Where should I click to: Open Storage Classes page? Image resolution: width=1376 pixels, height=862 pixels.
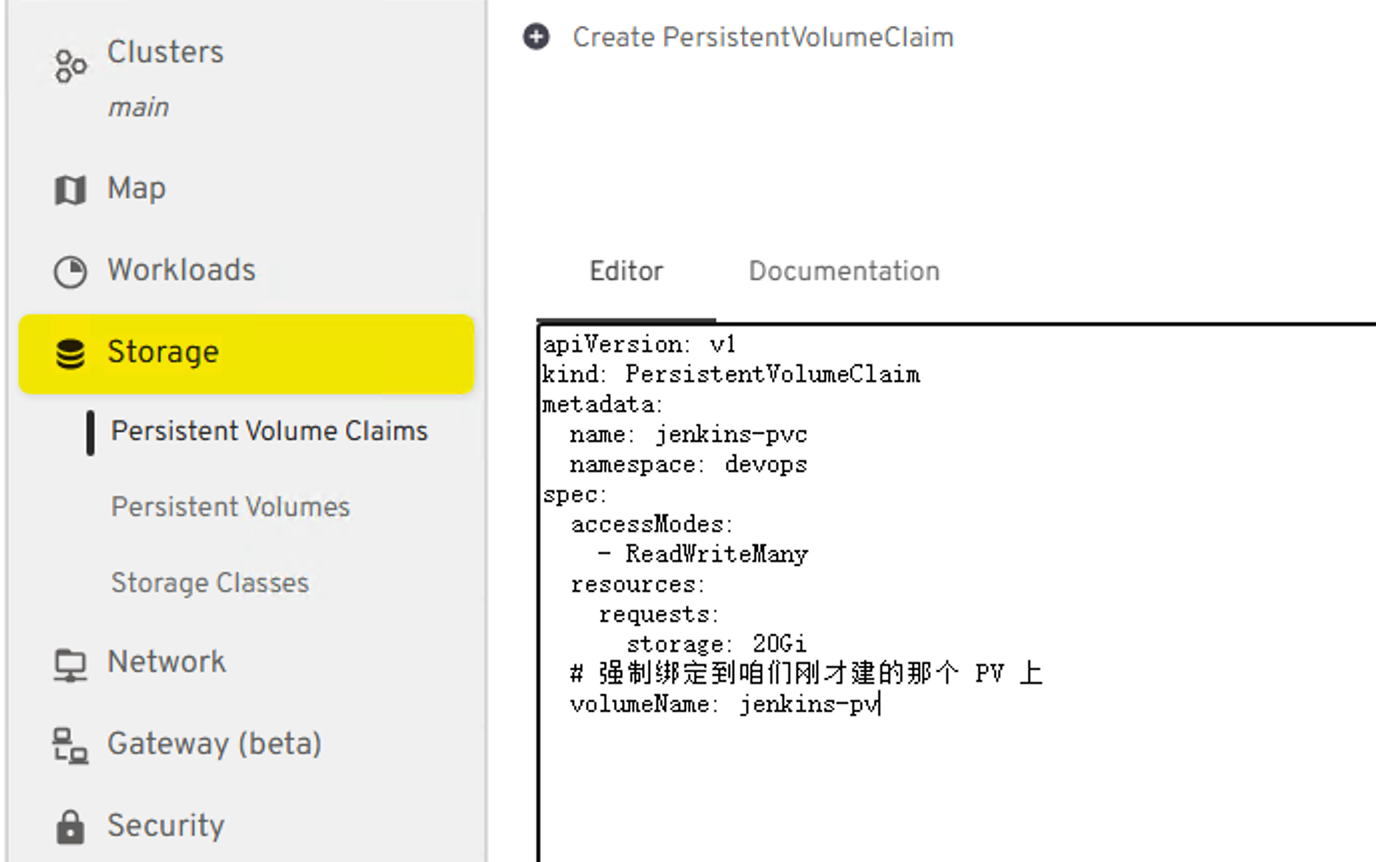210,583
